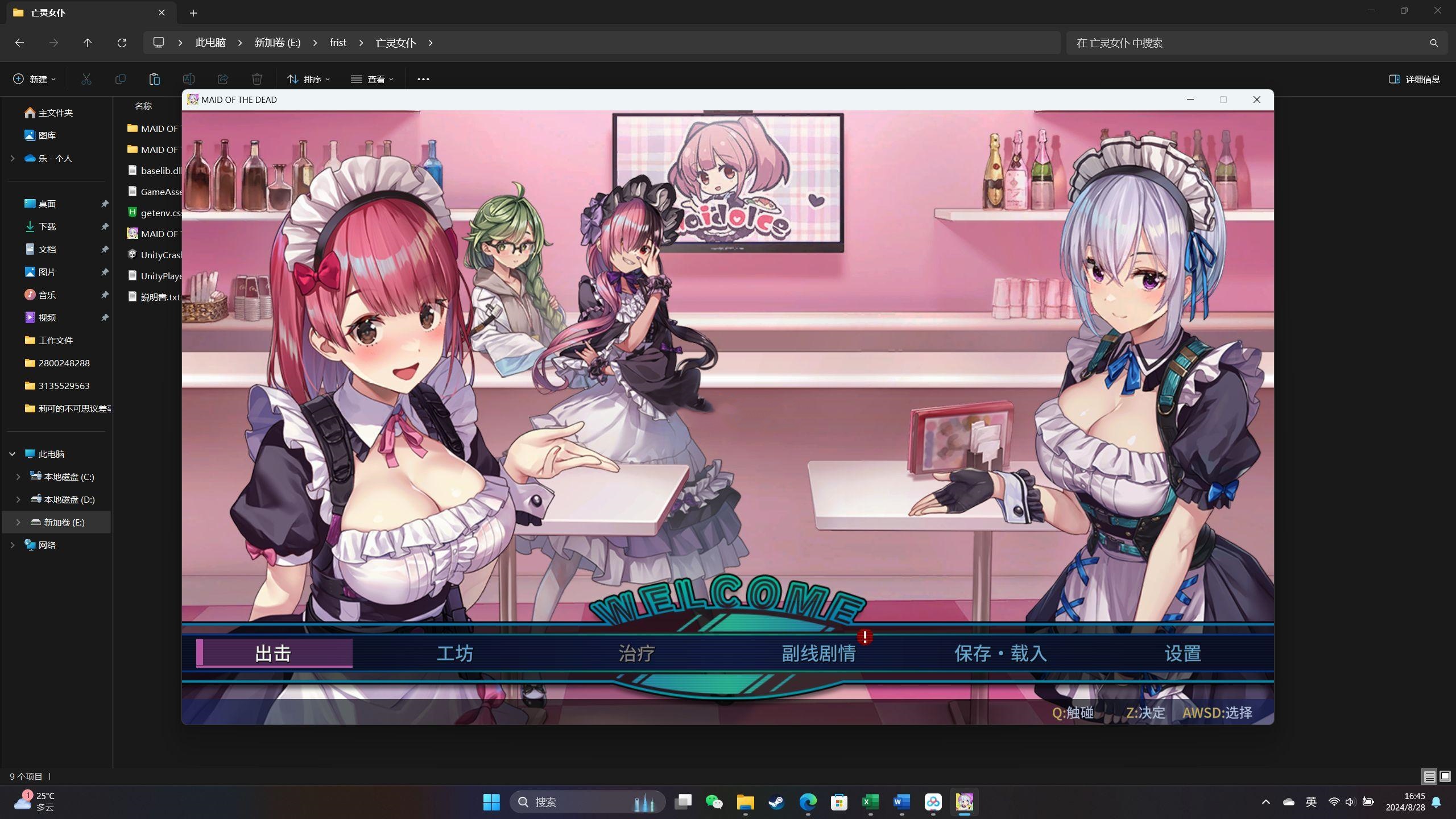Open Microsoft Edge from the taskbar
Screen dimensions: 1456x819
click(808, 803)
